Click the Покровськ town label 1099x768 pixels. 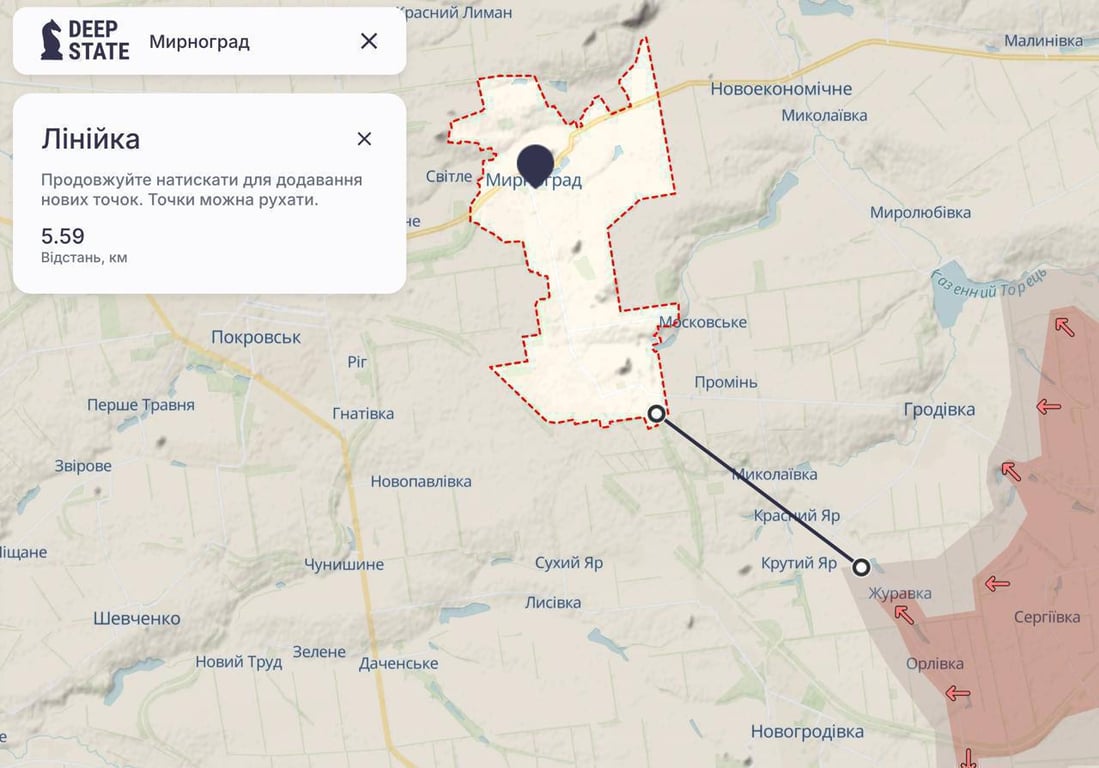(x=256, y=337)
